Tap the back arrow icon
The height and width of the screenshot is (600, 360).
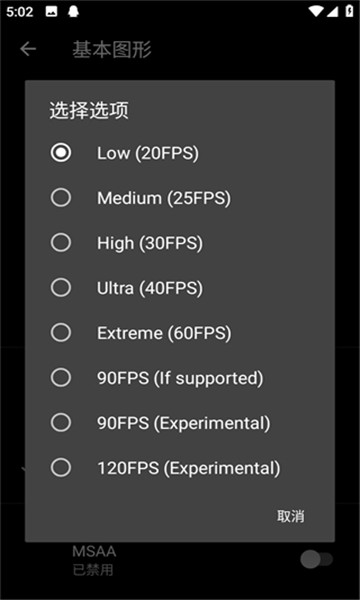click(x=28, y=49)
